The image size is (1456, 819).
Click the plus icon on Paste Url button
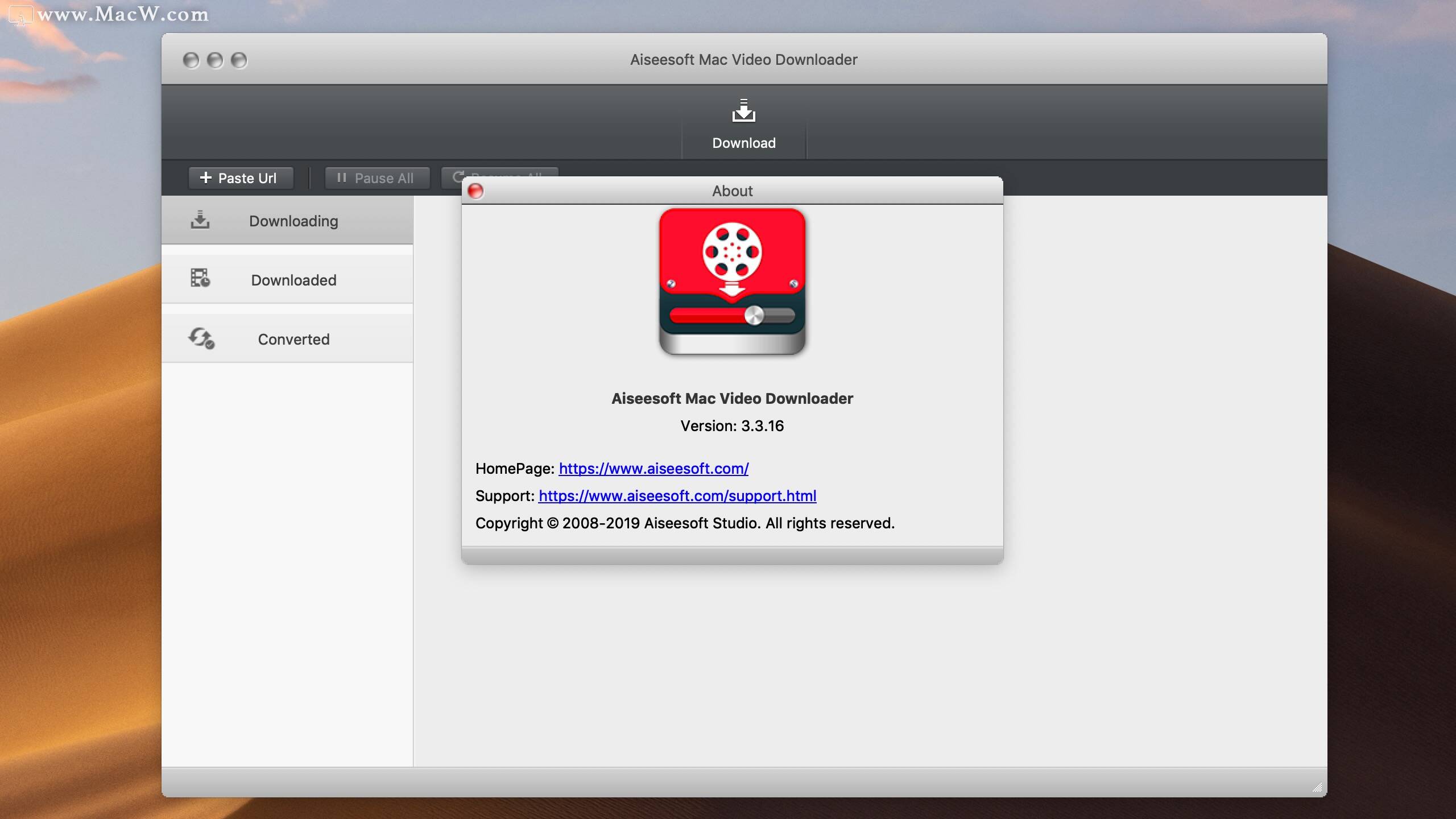(206, 178)
